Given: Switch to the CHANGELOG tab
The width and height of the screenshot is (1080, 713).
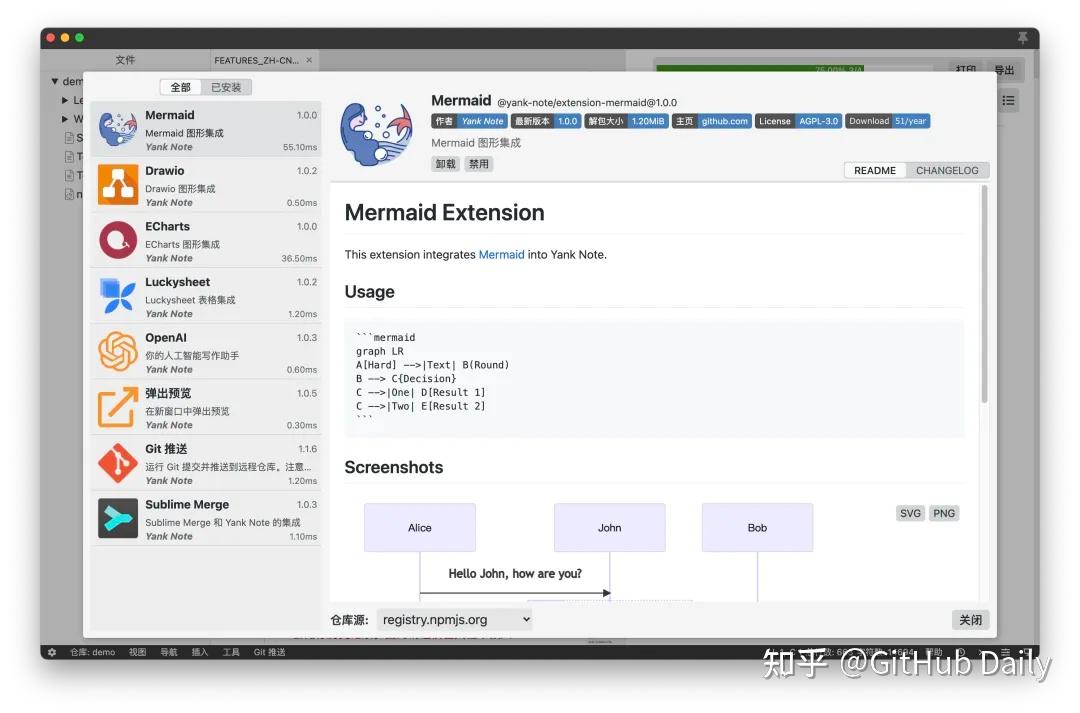Looking at the screenshot, I should 947,170.
